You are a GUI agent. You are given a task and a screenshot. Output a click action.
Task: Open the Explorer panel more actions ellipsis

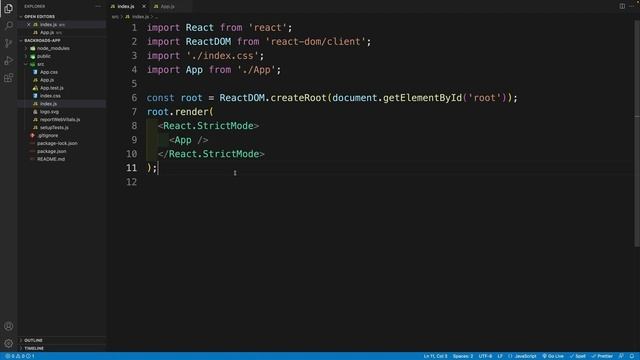pyautogui.click(x=98, y=7)
